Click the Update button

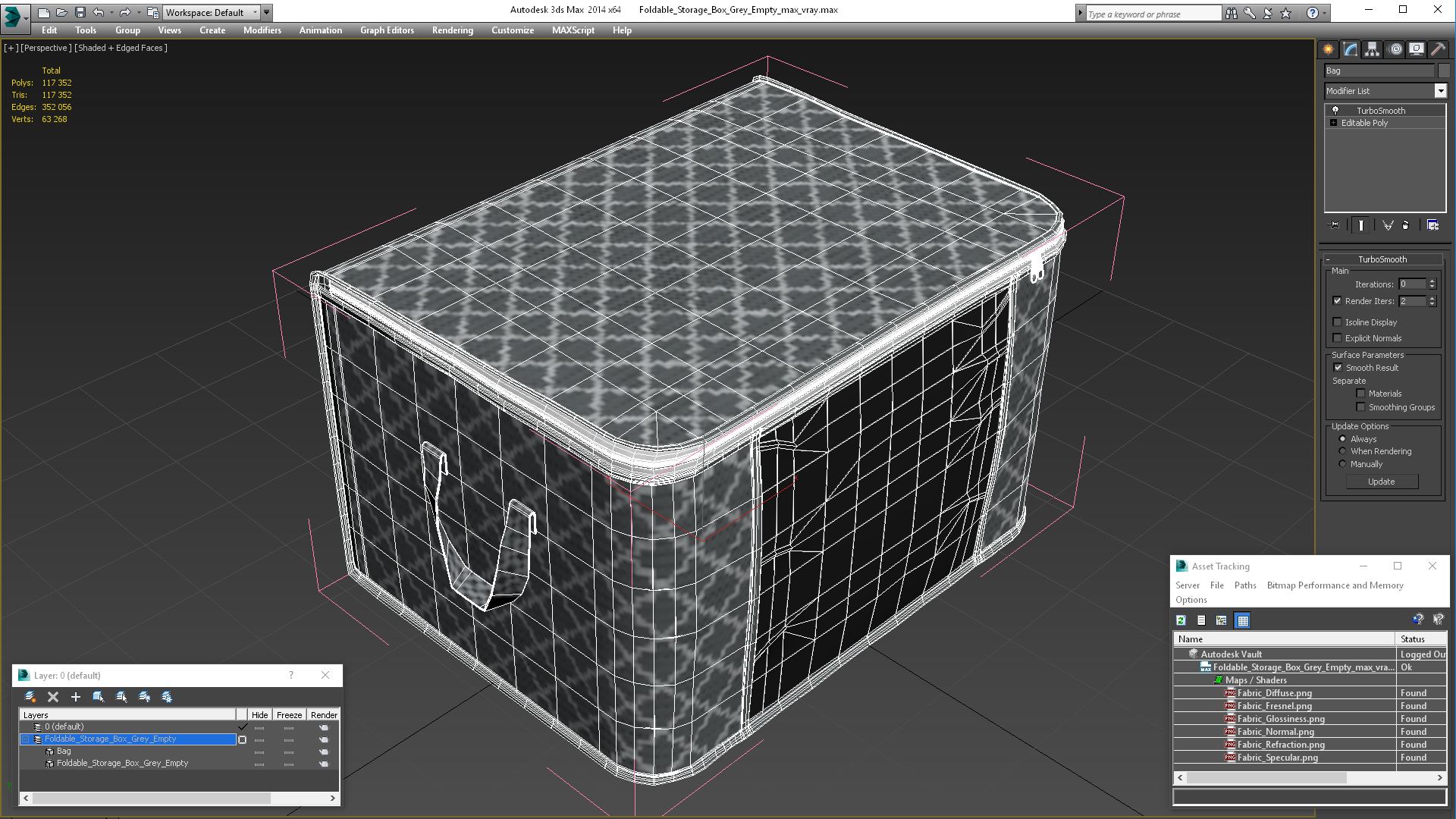[1382, 482]
